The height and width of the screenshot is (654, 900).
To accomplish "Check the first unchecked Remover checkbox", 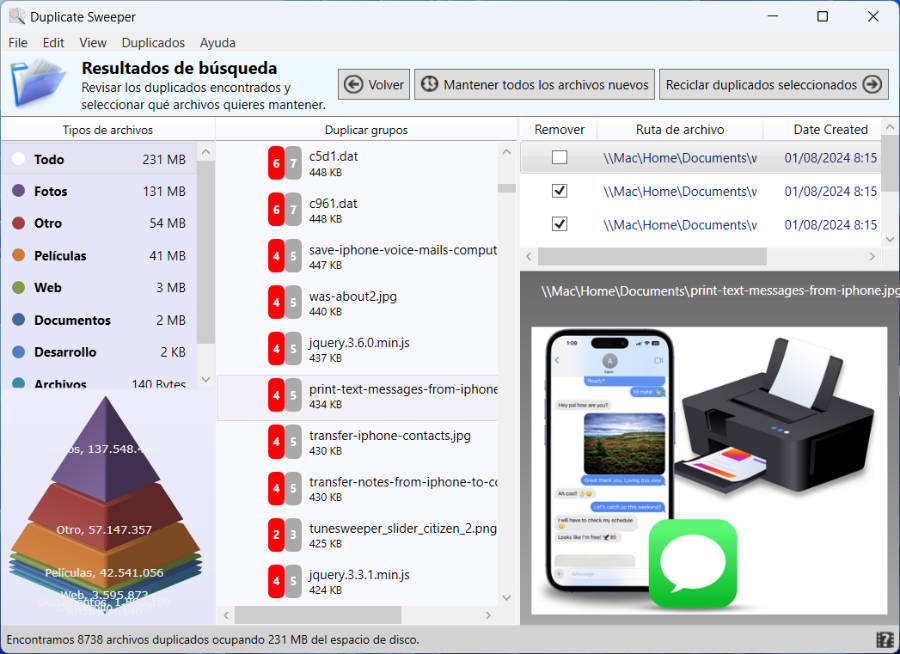I will tap(560, 158).
